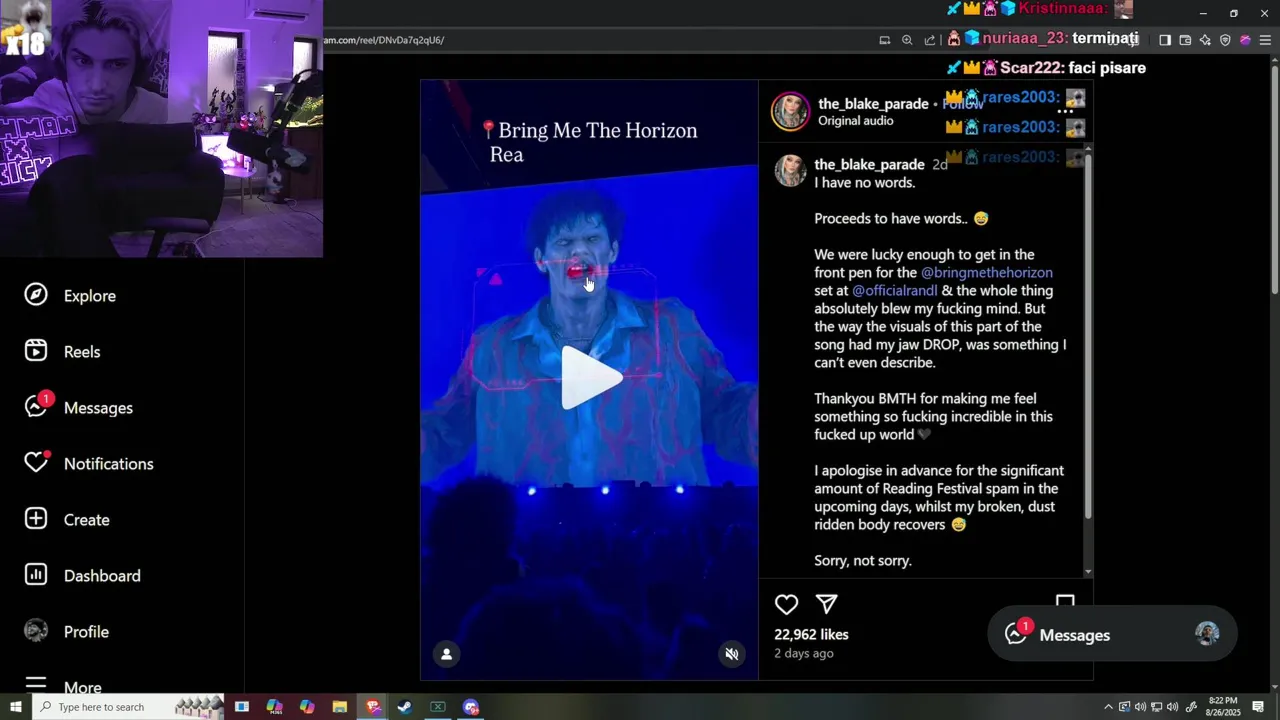Click the_blake_parade username in caption
Viewport: 1280px width, 720px height.
click(x=869, y=164)
